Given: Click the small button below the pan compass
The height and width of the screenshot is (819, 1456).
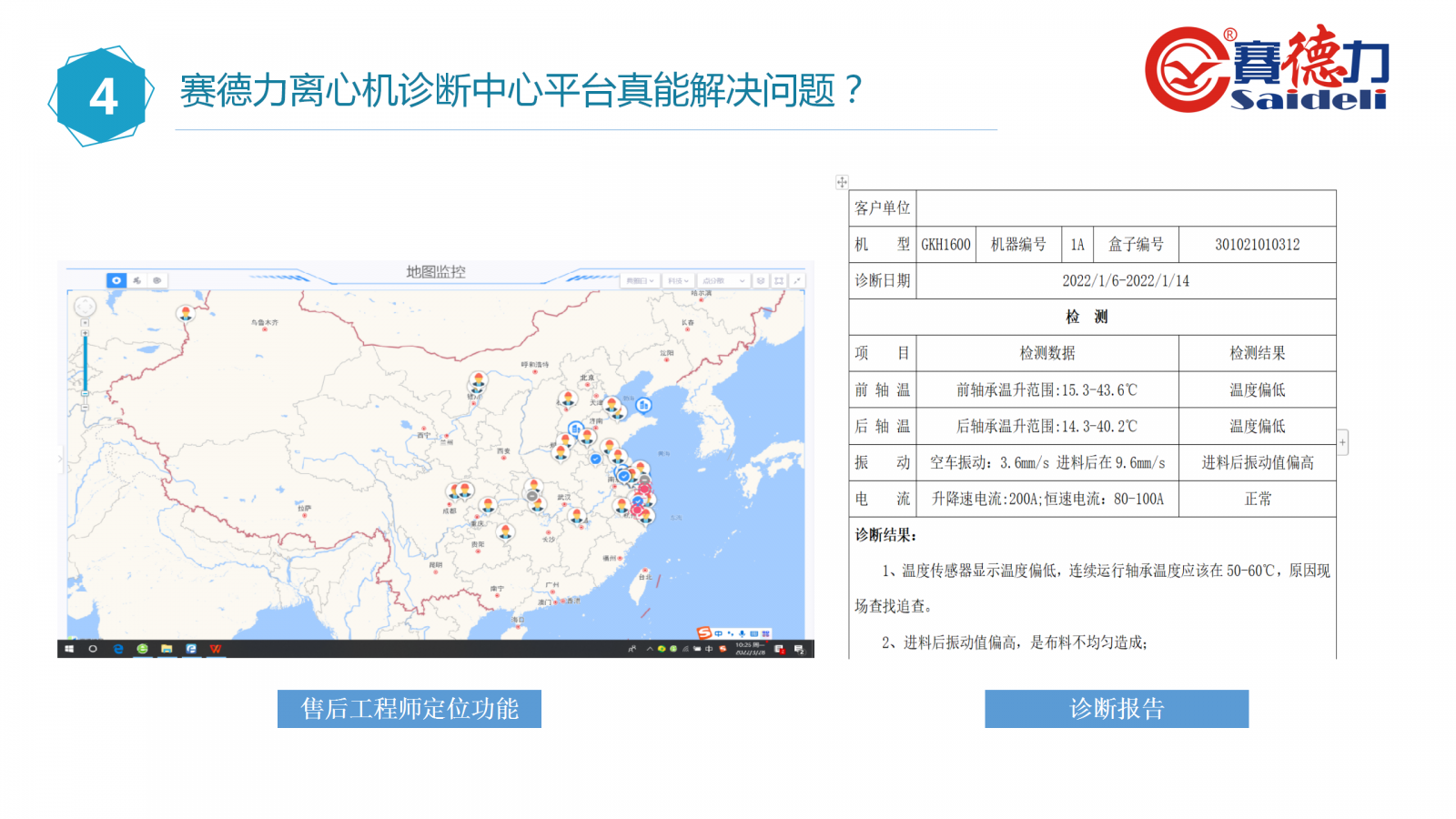Looking at the screenshot, I should click(85, 322).
